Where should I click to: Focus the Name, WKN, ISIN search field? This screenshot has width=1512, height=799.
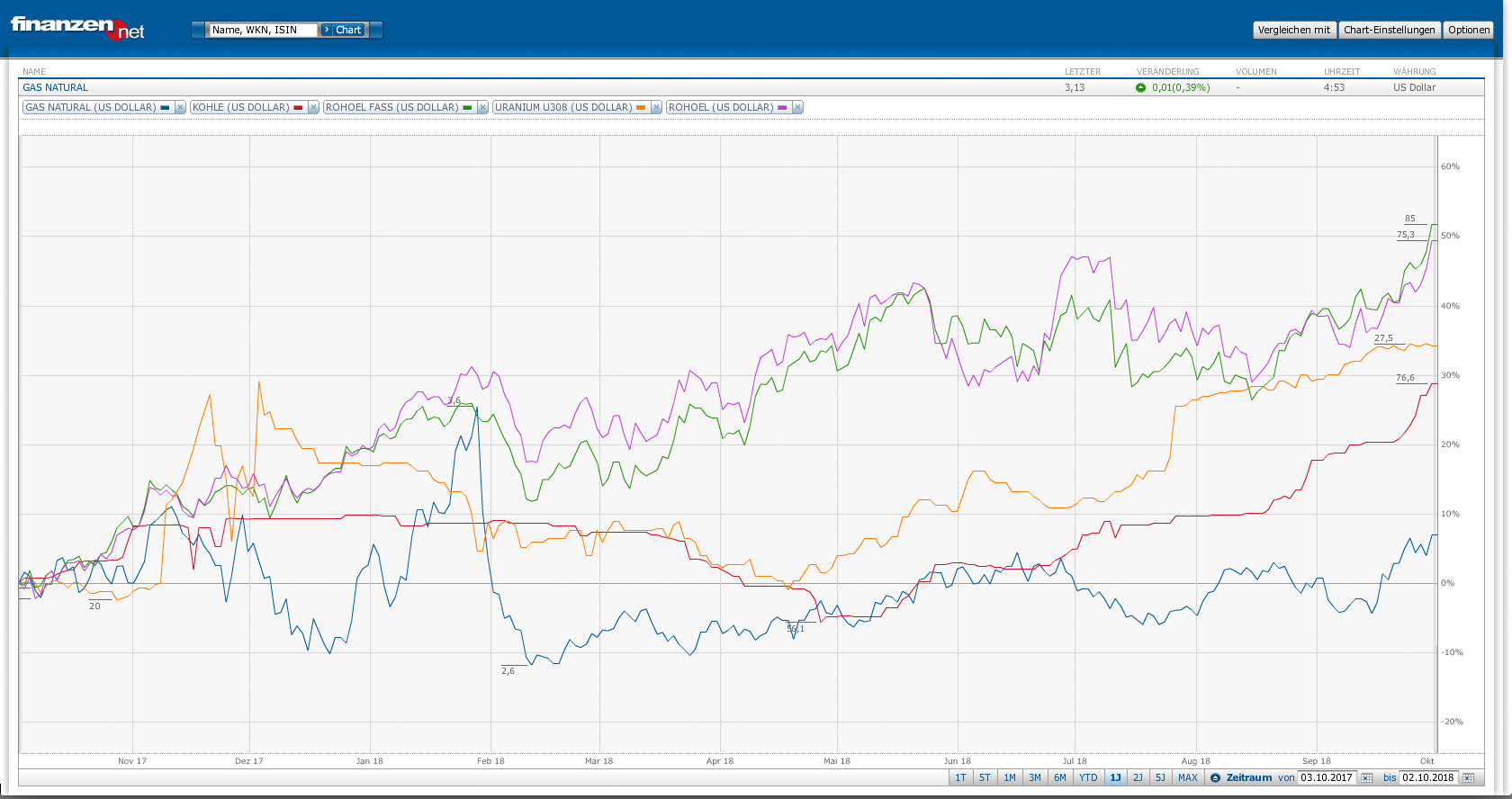coord(263,30)
